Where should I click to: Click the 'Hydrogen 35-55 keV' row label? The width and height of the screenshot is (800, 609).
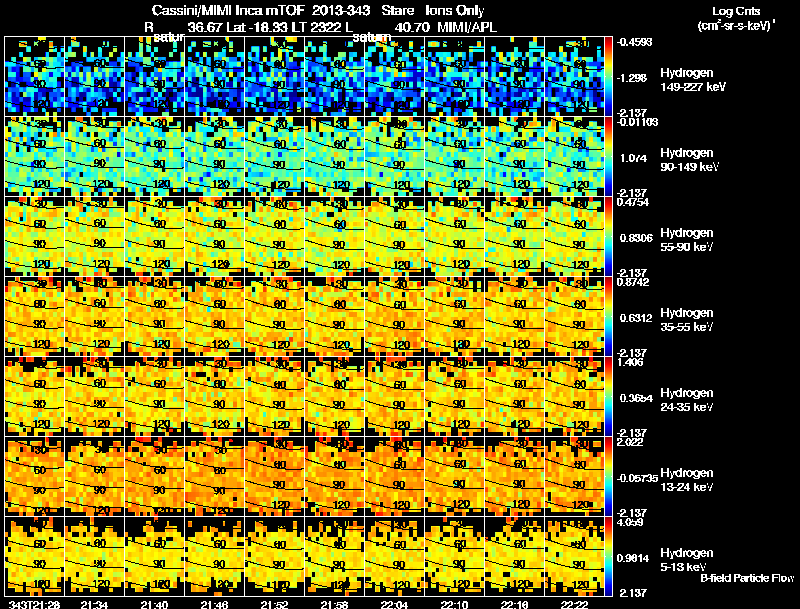[x=687, y=320]
